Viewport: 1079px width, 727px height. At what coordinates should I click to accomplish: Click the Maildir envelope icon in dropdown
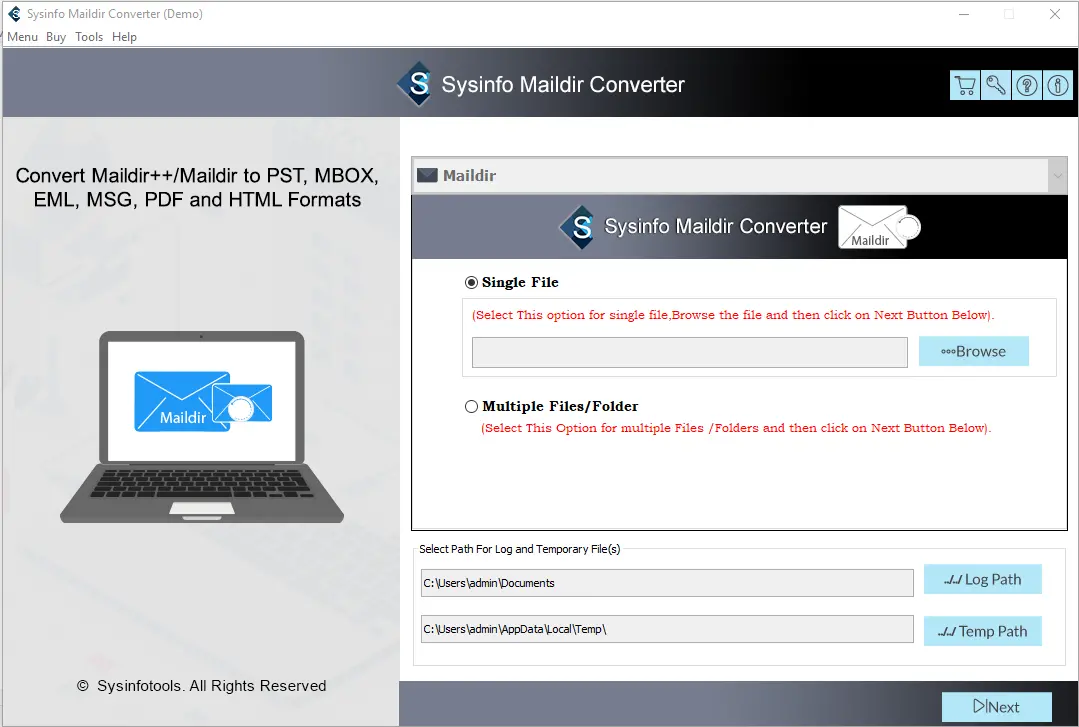[427, 176]
